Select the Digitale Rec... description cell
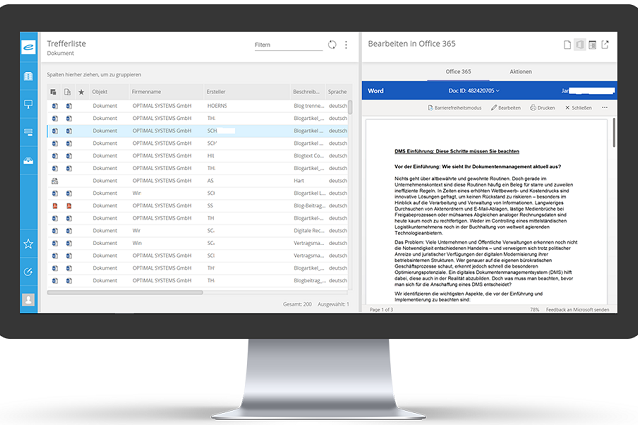 click(x=309, y=231)
